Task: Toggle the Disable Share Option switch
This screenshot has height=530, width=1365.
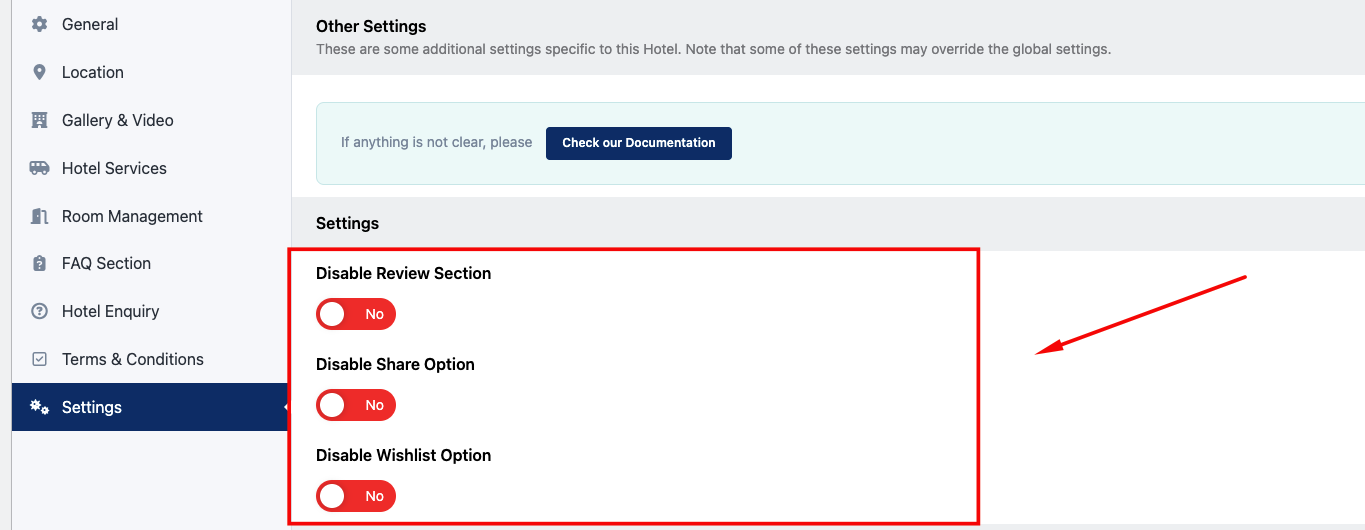Action: point(356,405)
